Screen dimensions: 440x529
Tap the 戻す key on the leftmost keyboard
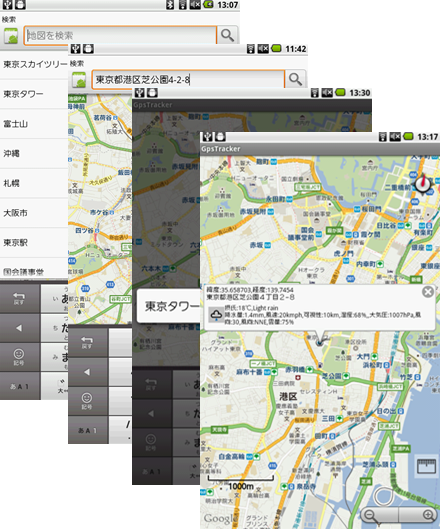click(20, 299)
